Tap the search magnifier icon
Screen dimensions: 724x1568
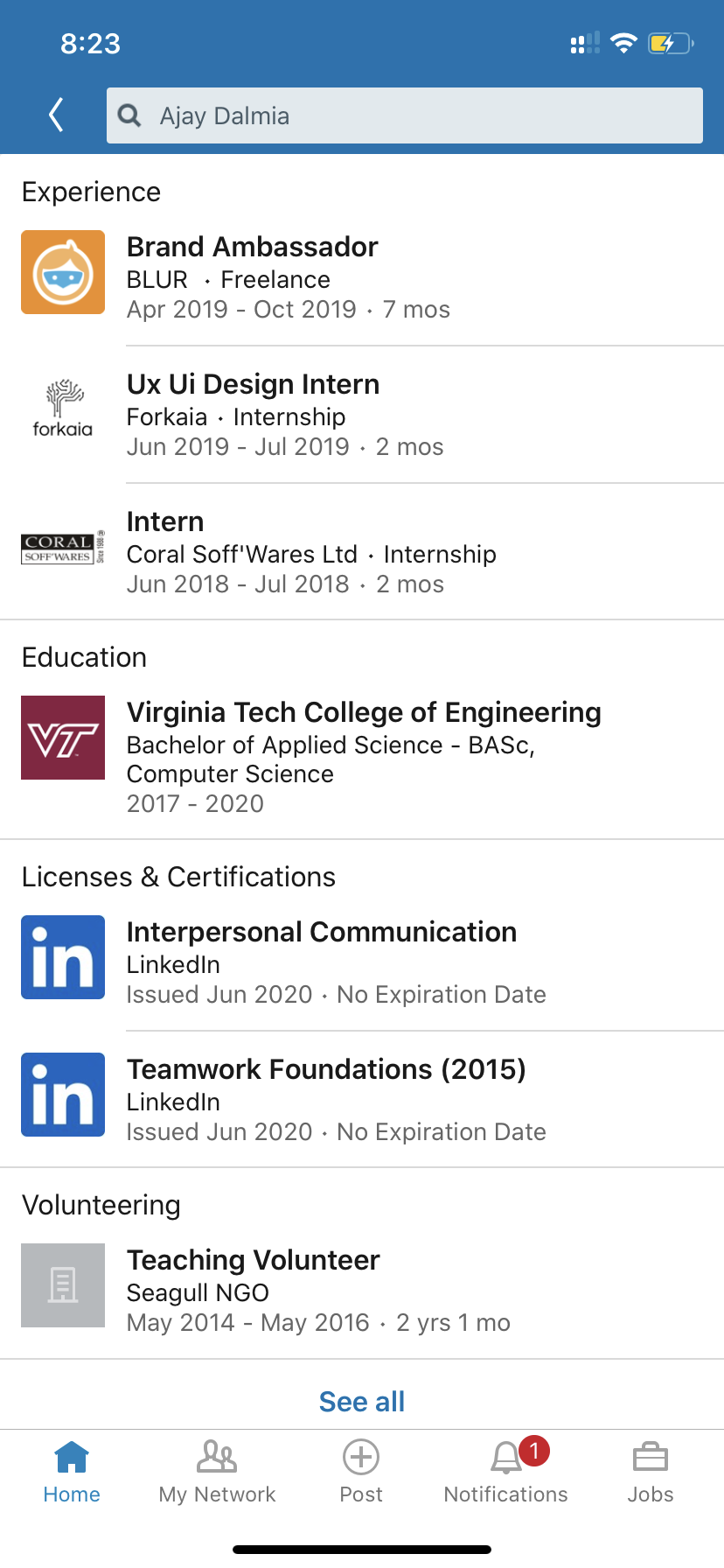click(129, 115)
